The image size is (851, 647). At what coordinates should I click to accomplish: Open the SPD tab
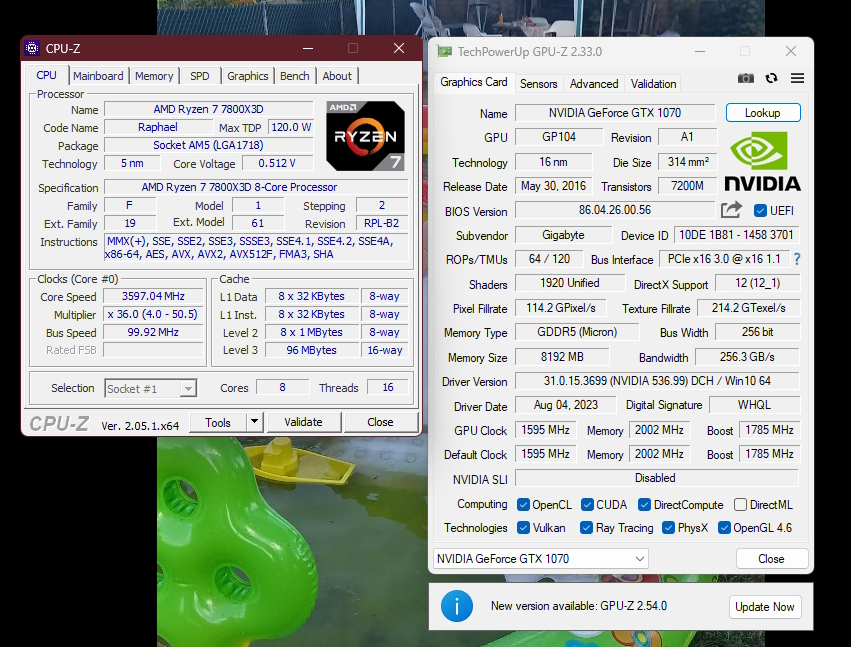tap(200, 76)
